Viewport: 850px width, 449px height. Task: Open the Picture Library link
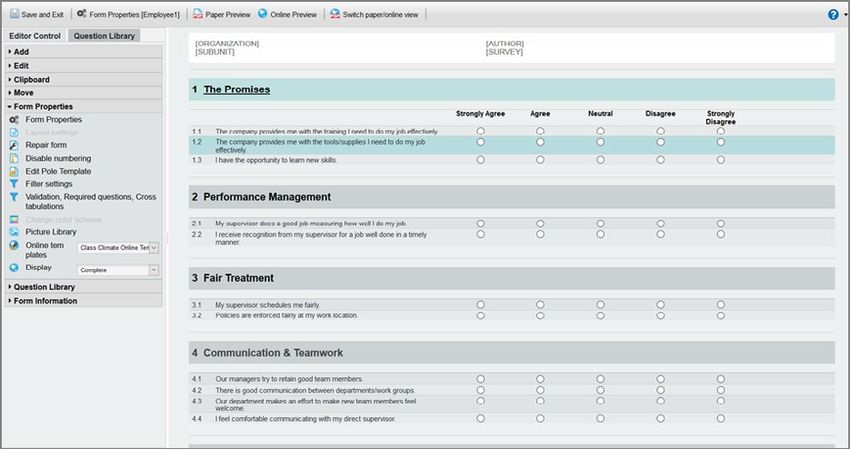[51, 232]
